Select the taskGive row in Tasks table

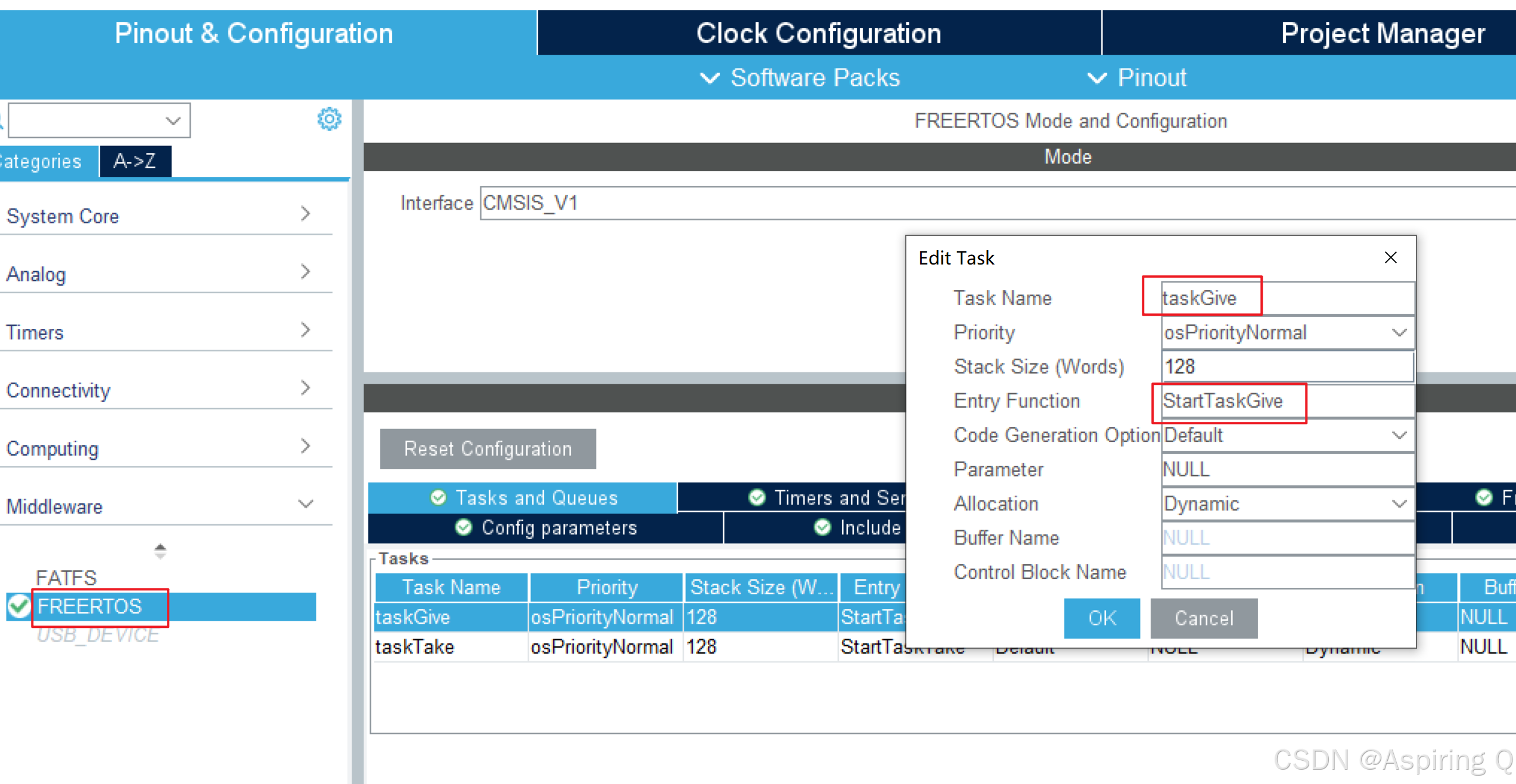point(639,617)
